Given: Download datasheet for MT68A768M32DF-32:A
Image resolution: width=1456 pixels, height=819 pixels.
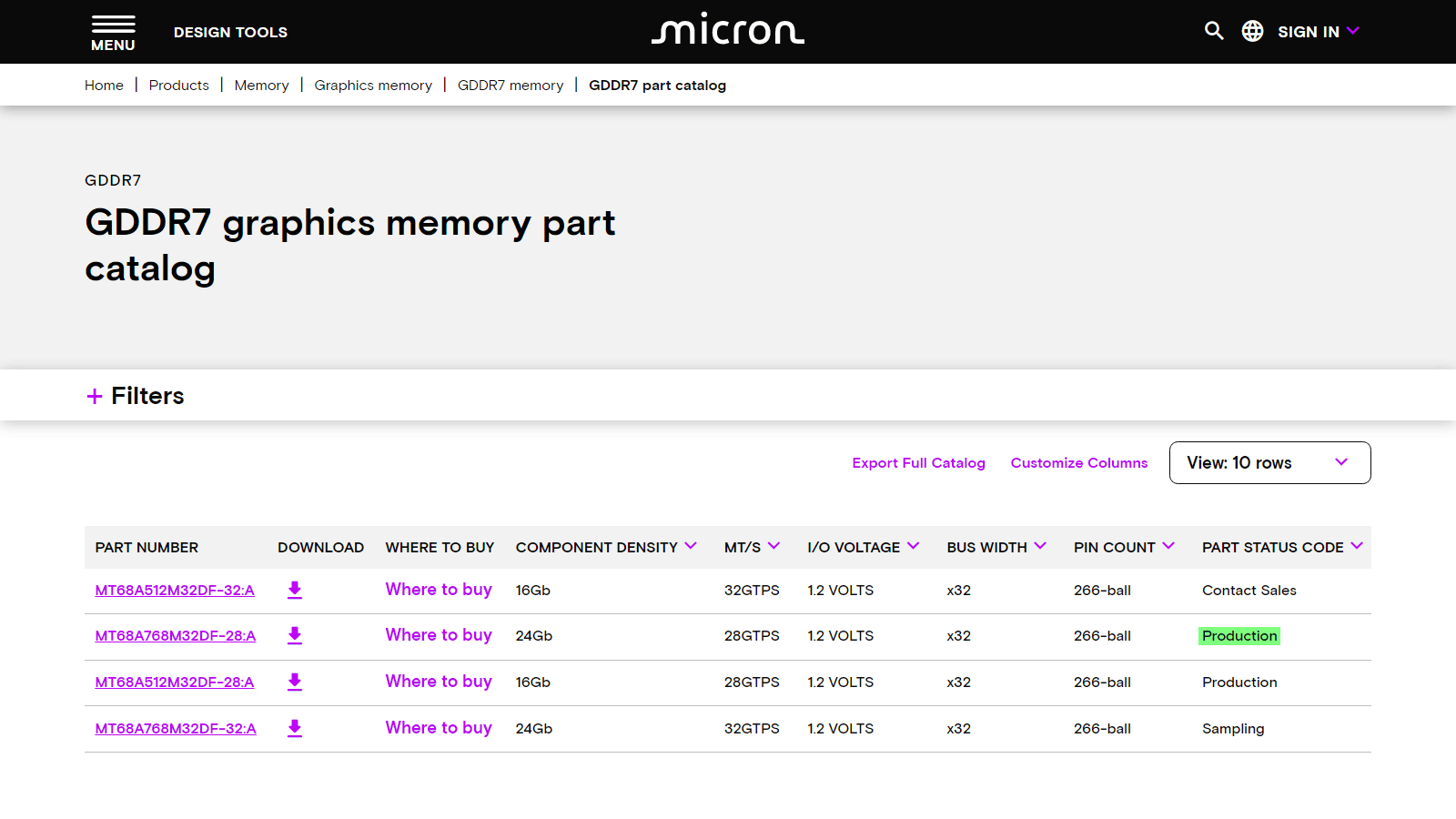Looking at the screenshot, I should 295,729.
